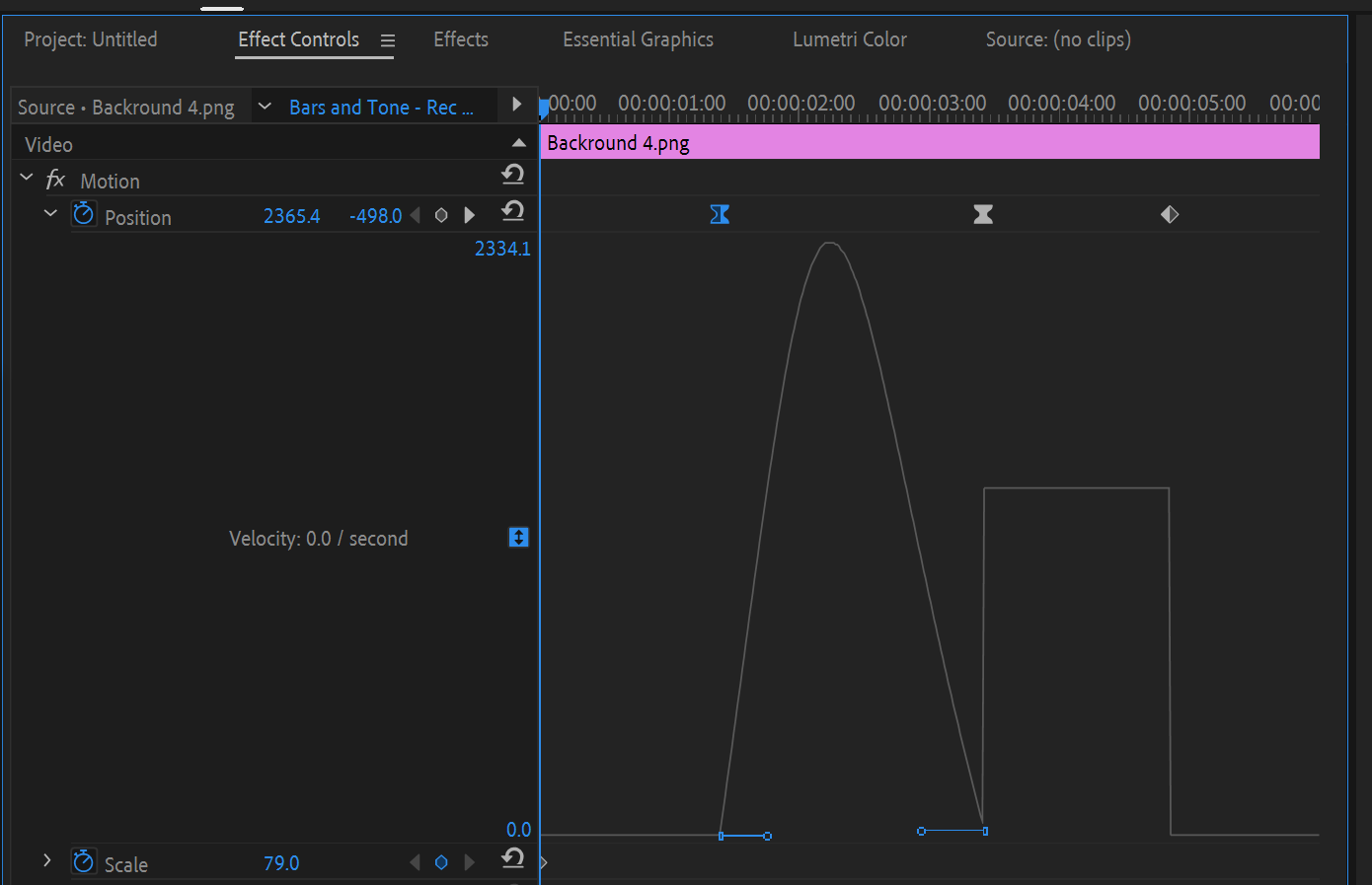Select the diamond keyframe on the track
Image resolution: width=1372 pixels, height=885 pixels.
click(x=1169, y=213)
